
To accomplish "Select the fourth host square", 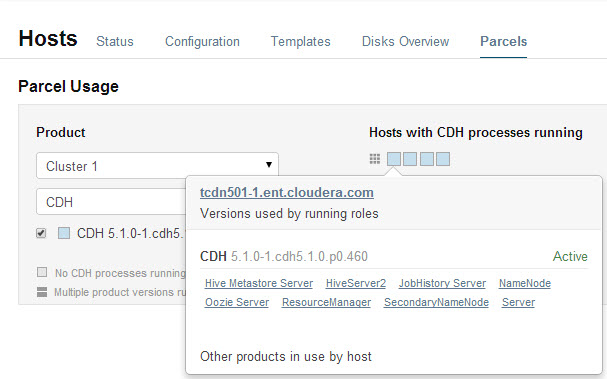I will click(x=443, y=159).
